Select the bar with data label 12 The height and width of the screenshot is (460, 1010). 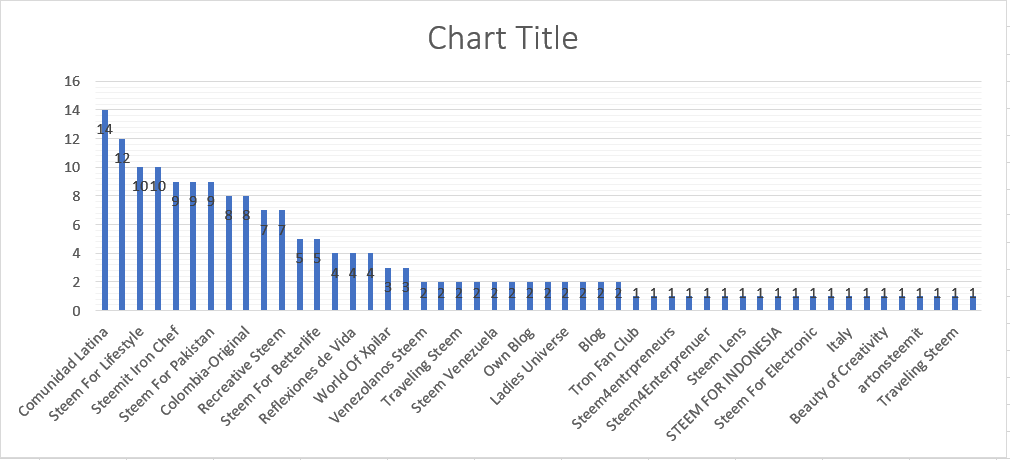pos(122,225)
